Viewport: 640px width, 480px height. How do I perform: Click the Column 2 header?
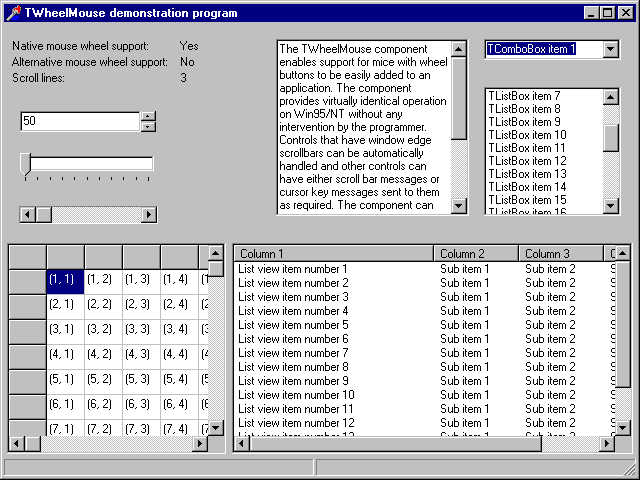(476, 254)
